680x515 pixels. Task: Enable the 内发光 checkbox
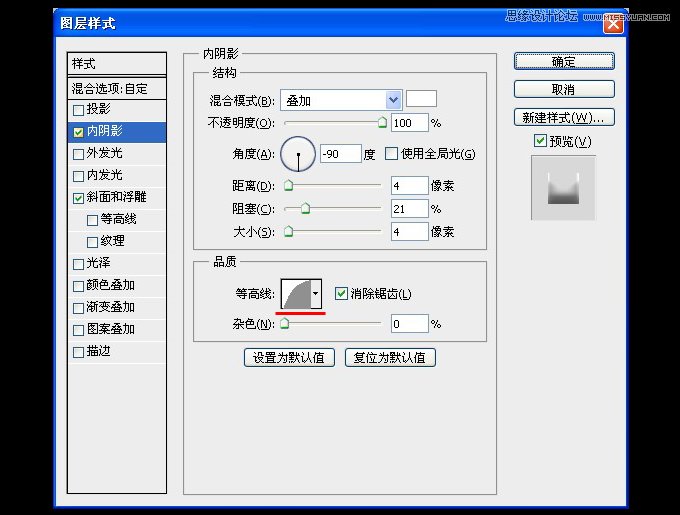coord(78,176)
